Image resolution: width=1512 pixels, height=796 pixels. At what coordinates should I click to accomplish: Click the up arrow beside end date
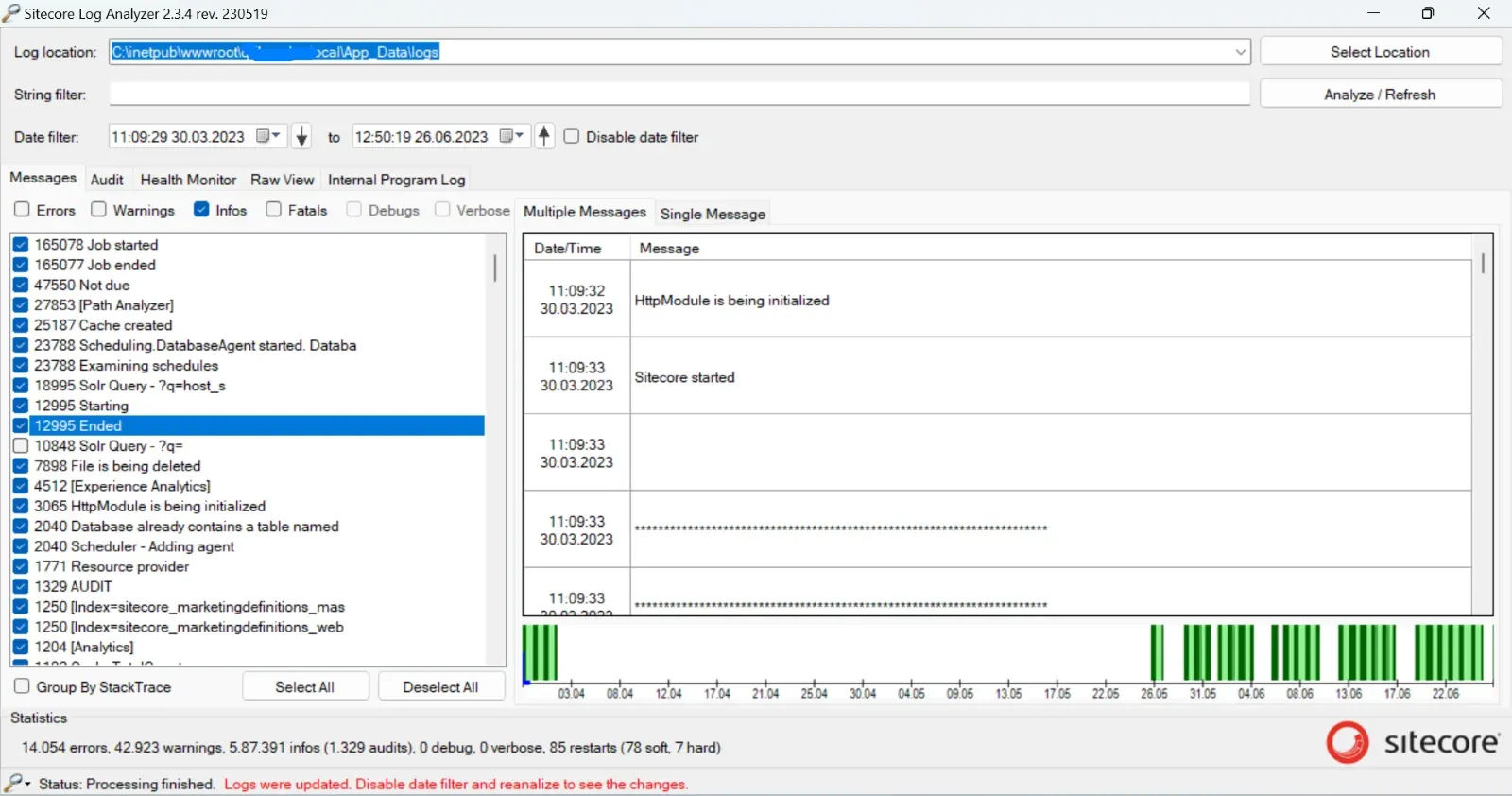point(544,136)
